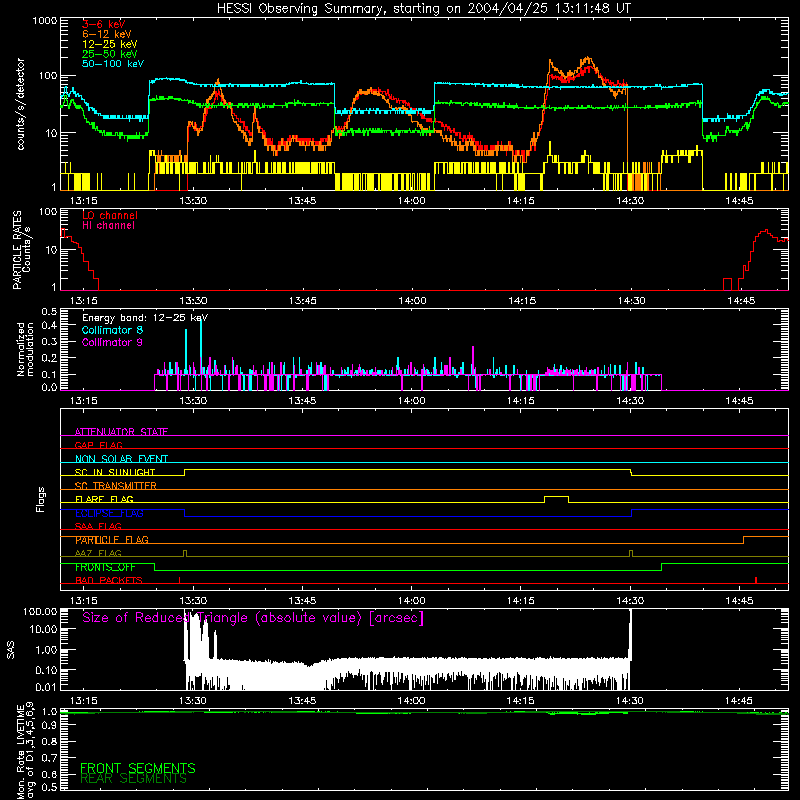Click the HI channel legend entry

click(x=108, y=226)
